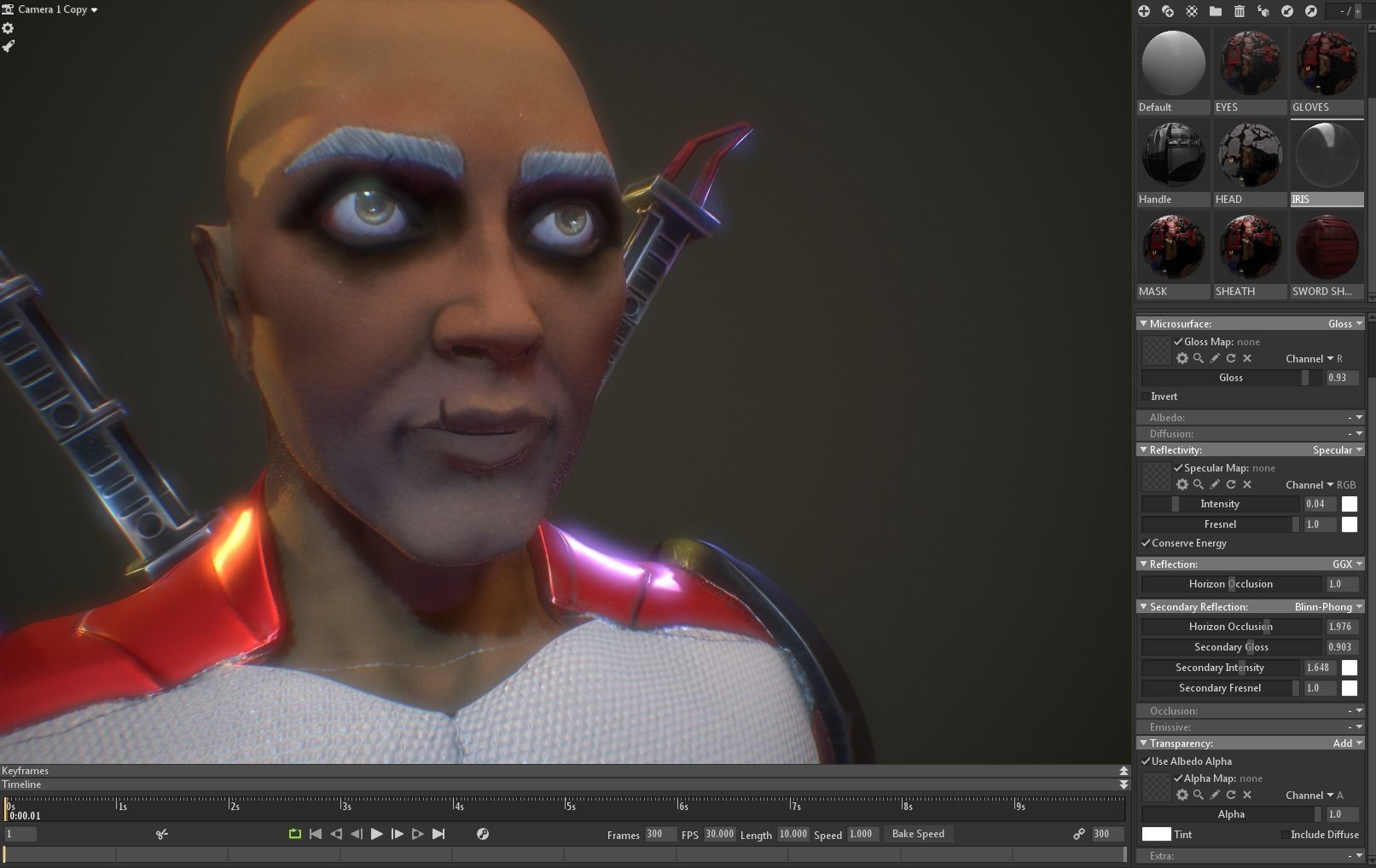Click the Transparency Tint color swatch
This screenshot has width=1376, height=868.
pyautogui.click(x=1157, y=835)
